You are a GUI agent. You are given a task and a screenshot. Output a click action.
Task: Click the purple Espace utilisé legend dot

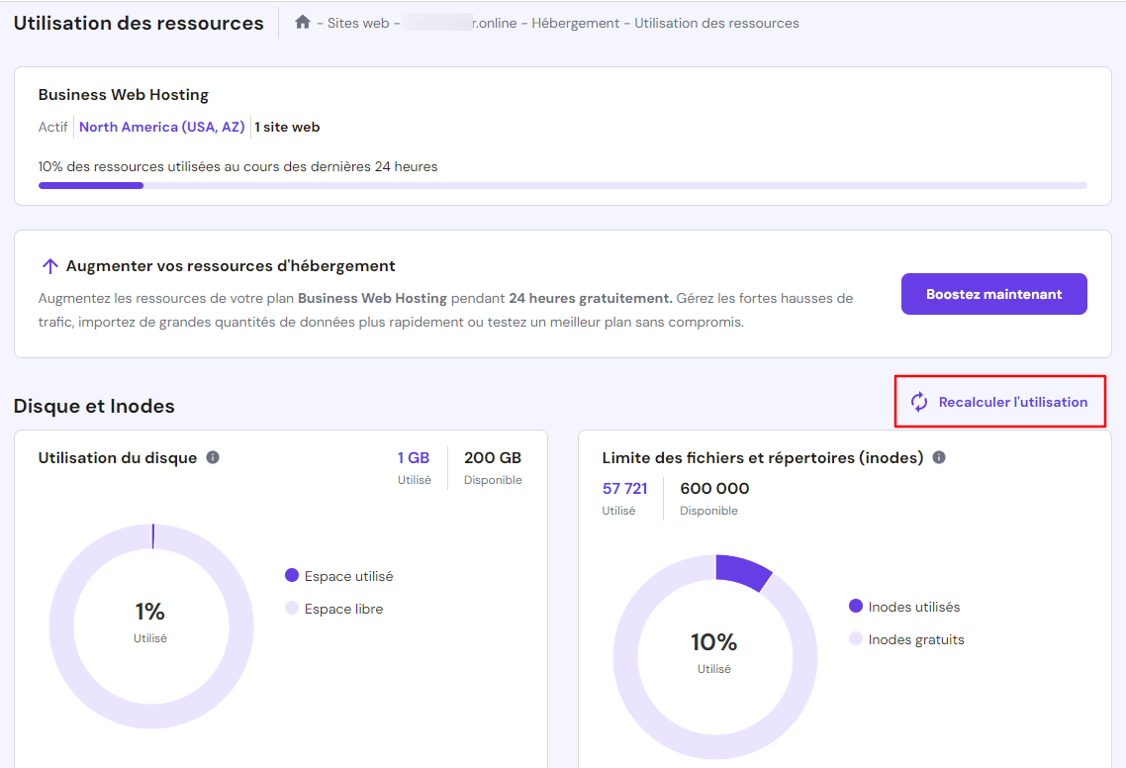[291, 576]
